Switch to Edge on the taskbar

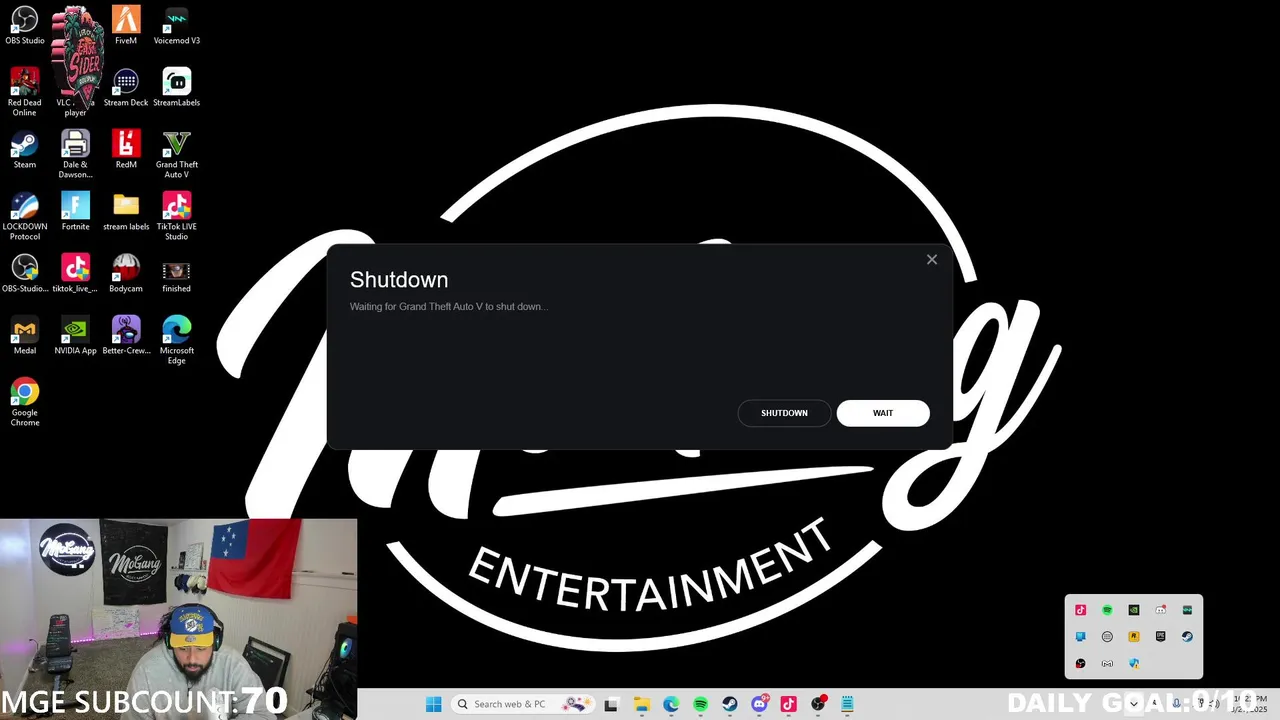[x=671, y=704]
